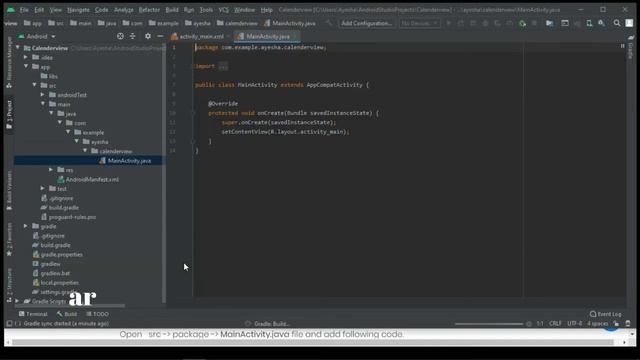Viewport: 640px width, 360px height.
Task: Expand the test folder
Action: point(42,189)
